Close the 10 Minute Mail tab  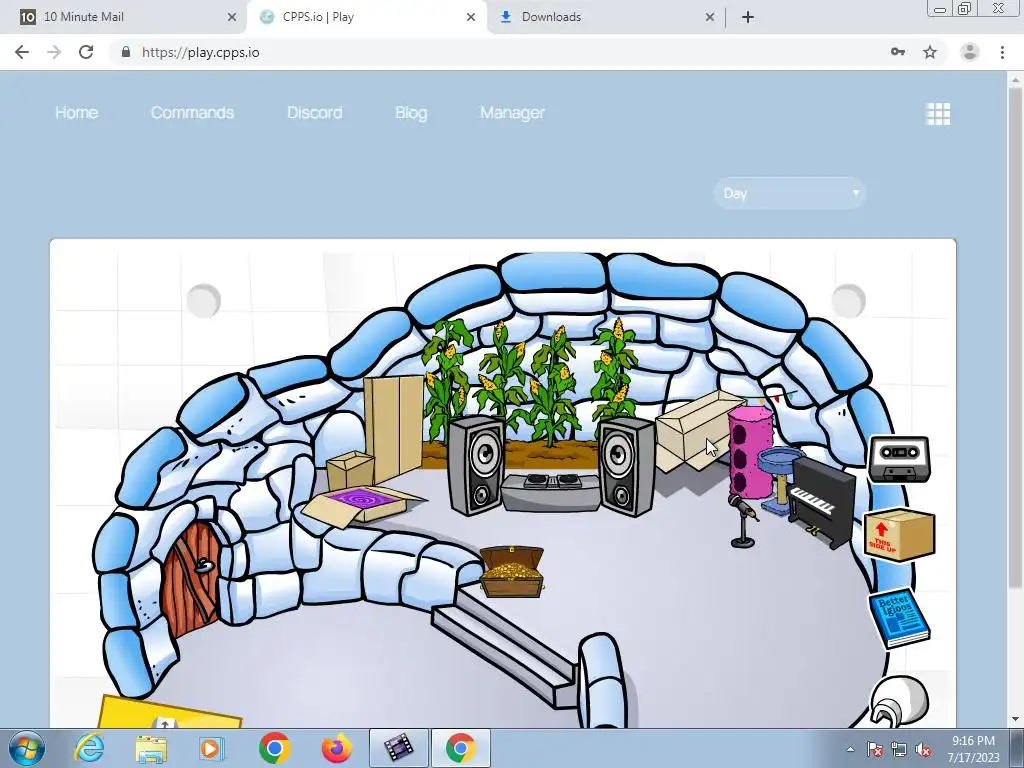click(232, 17)
